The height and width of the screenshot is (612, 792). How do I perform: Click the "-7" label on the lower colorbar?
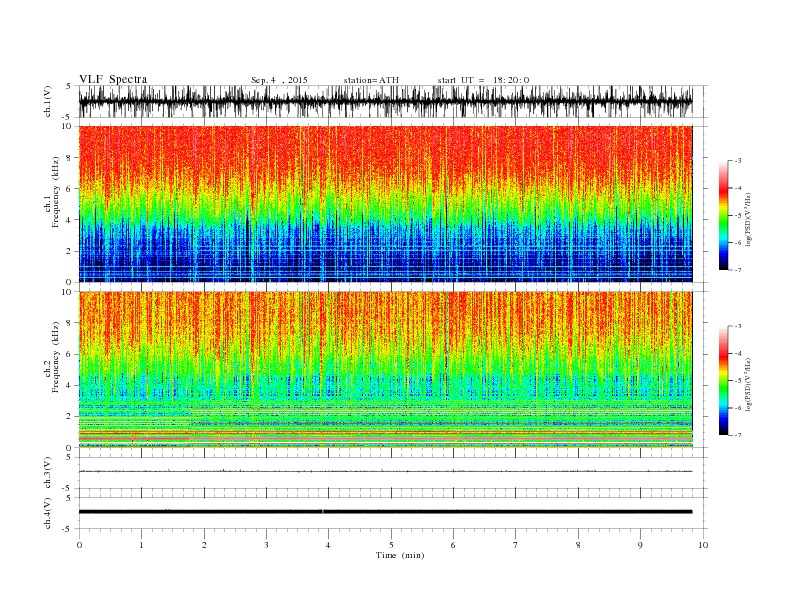738,435
